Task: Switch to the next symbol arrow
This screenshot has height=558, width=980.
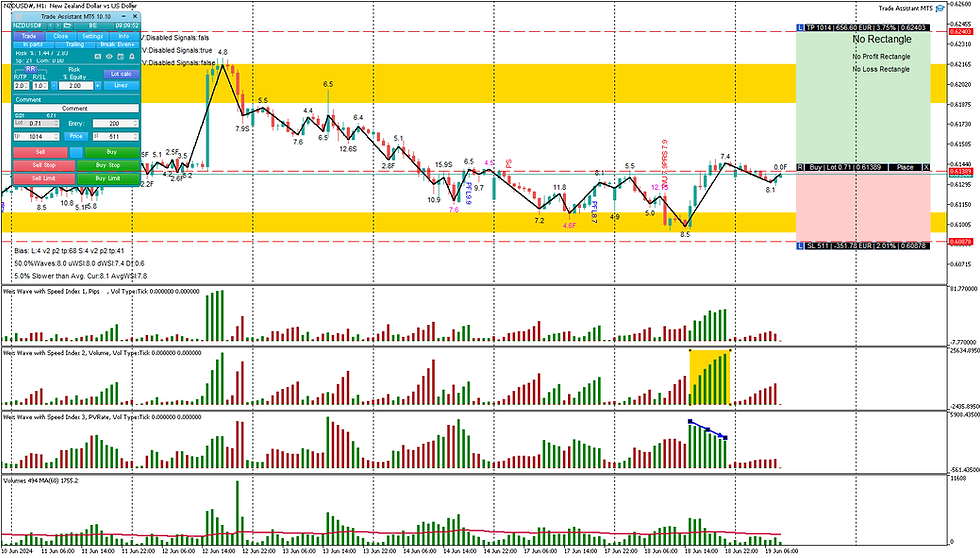Action: pos(58,26)
